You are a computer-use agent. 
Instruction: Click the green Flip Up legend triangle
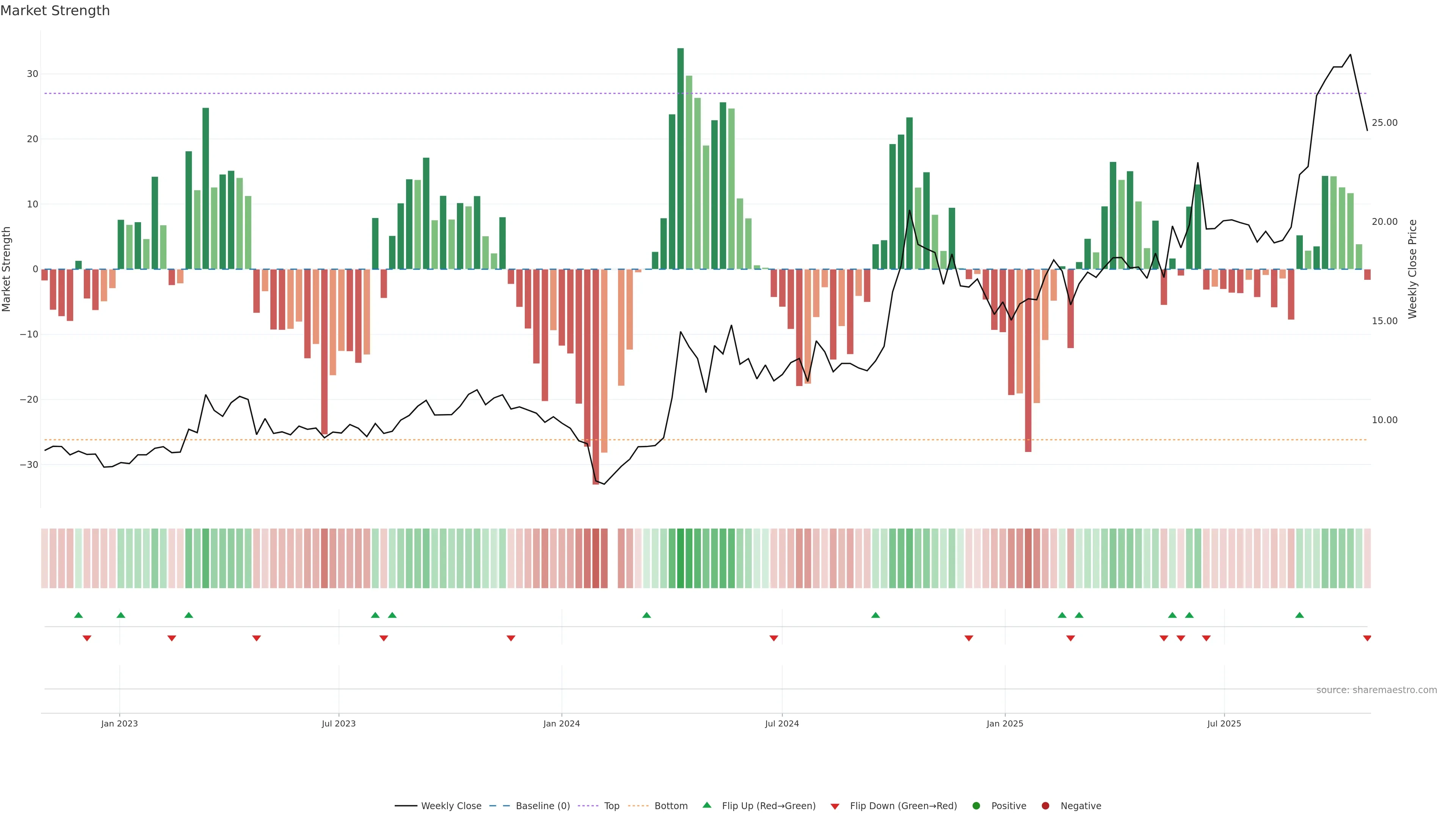(x=706, y=805)
